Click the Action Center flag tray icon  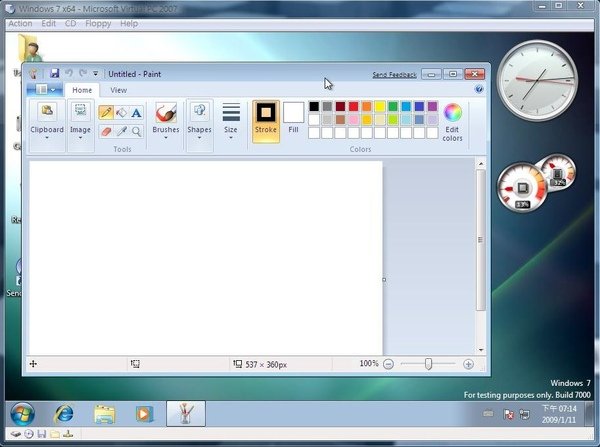(x=509, y=414)
